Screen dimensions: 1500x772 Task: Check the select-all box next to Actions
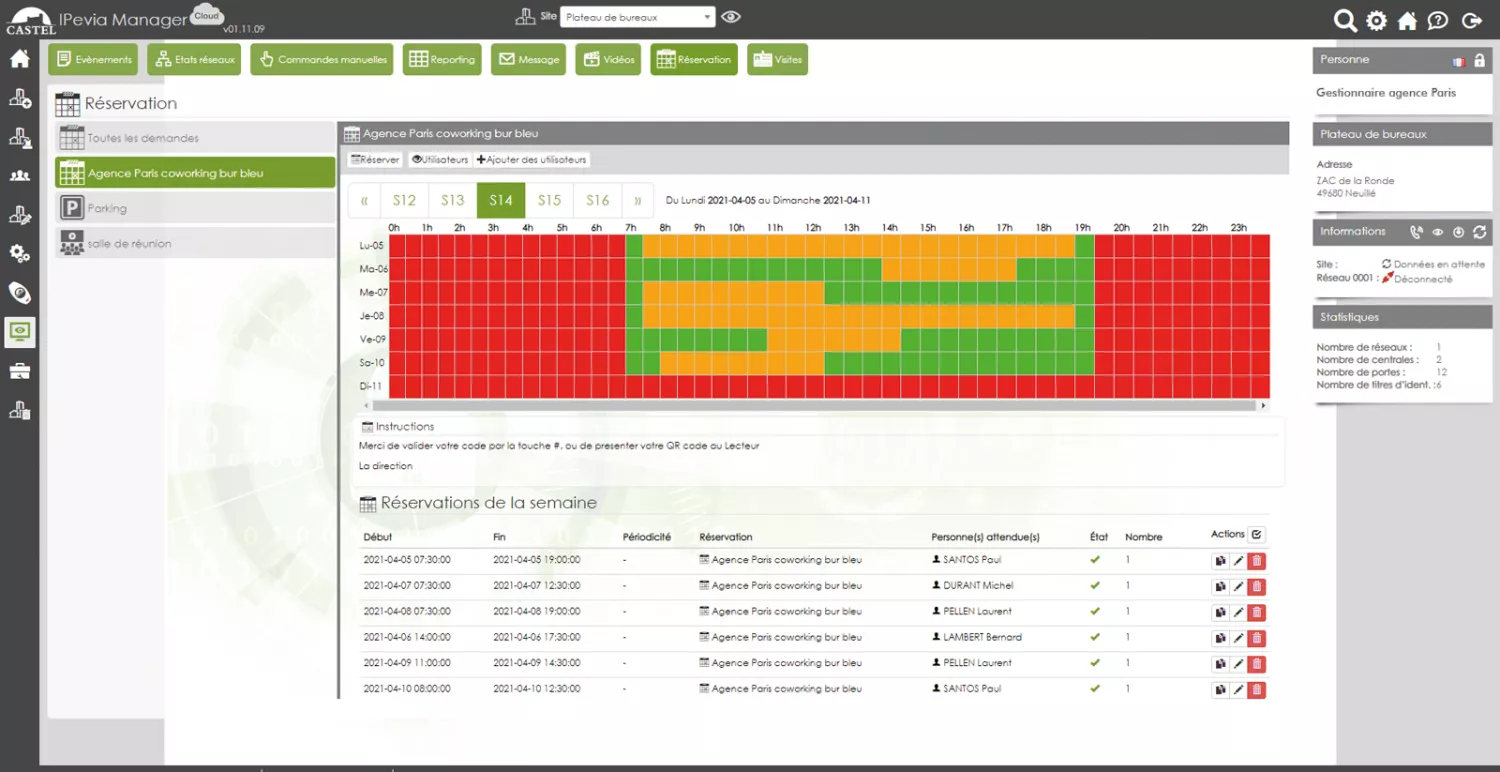(1257, 535)
